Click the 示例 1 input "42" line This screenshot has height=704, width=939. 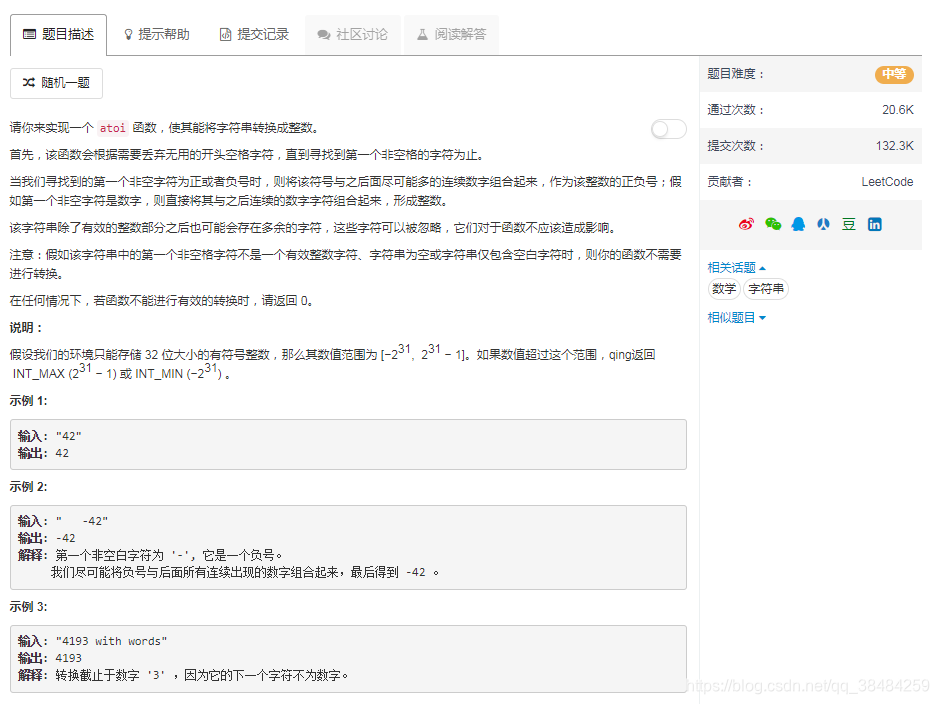coord(50,436)
